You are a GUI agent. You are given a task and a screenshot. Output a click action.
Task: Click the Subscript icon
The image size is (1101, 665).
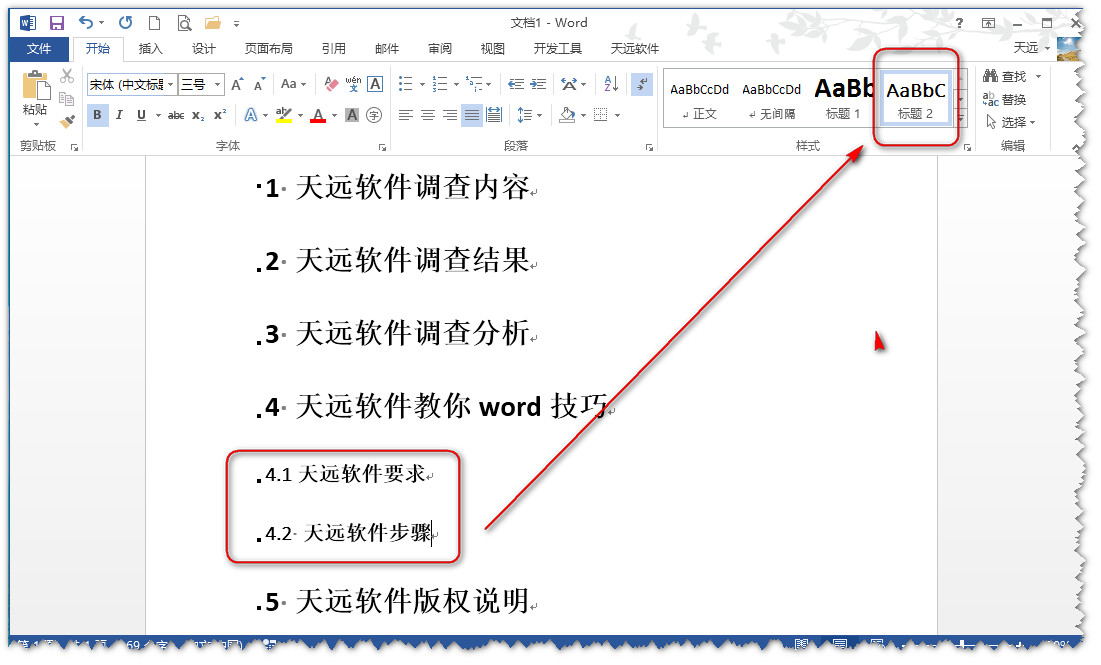click(198, 116)
